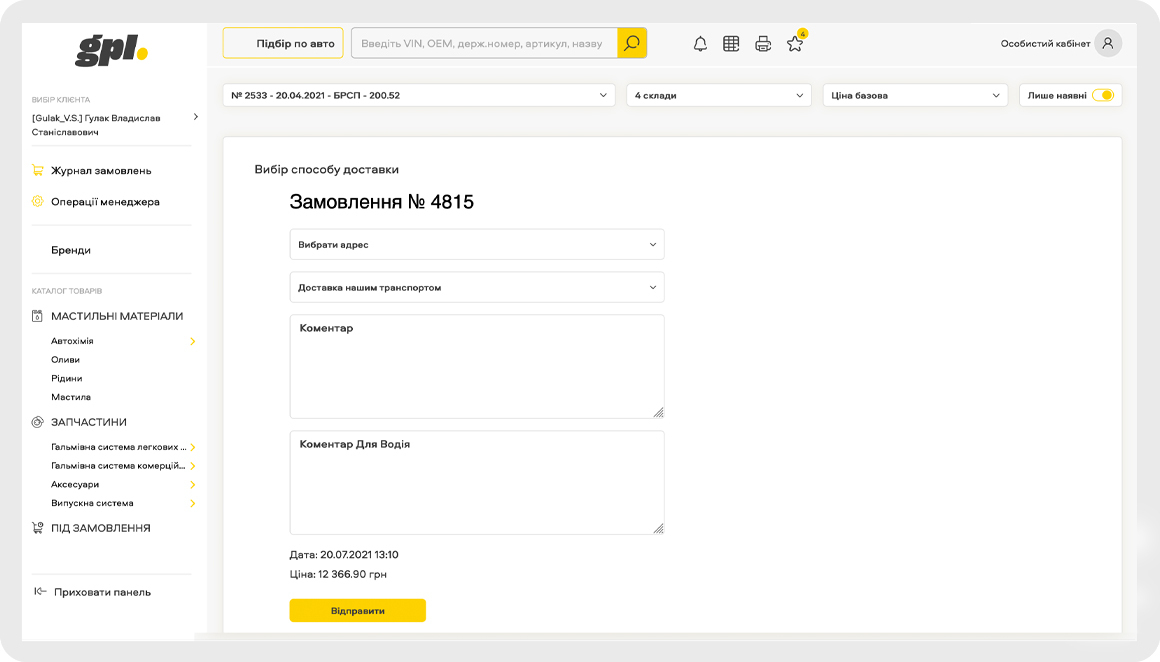Click the user profile avatar icon

[1107, 43]
